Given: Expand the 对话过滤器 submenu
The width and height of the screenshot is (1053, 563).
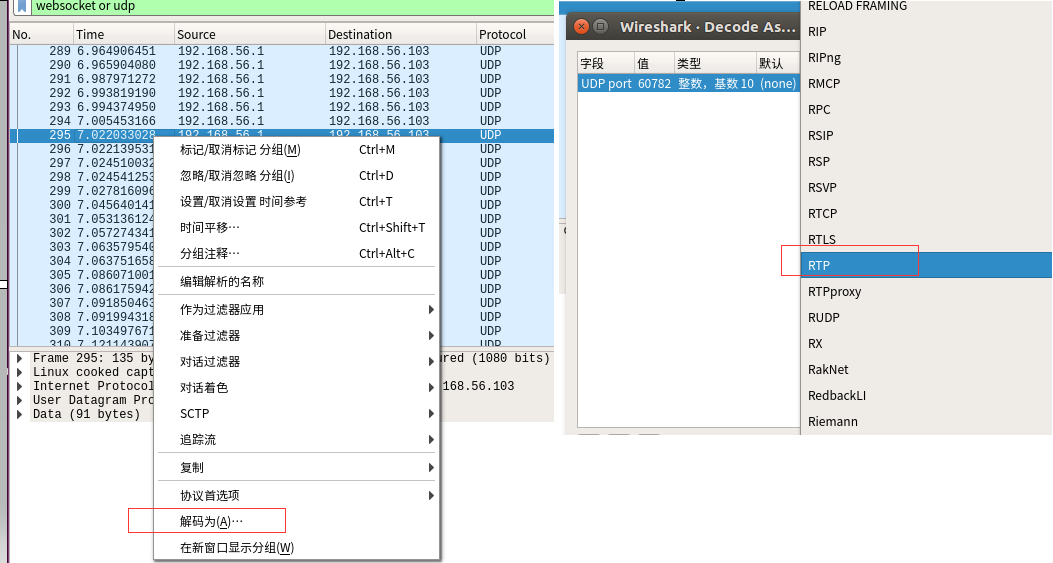Looking at the screenshot, I should click(x=297, y=361).
